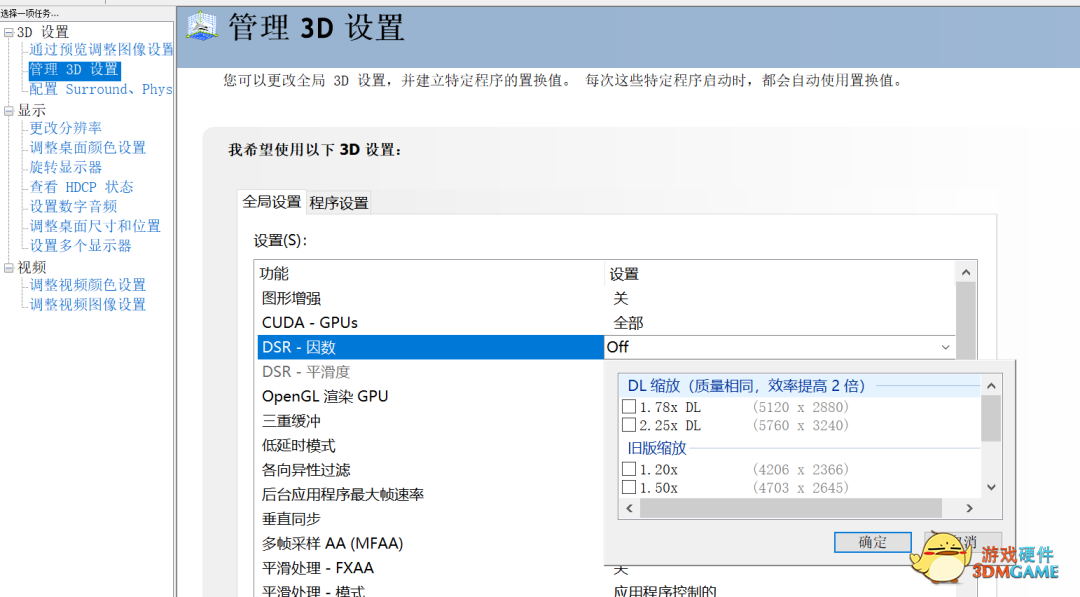Collapse the 视频 tree node
Image resolution: width=1080 pixels, height=597 pixels.
9,268
